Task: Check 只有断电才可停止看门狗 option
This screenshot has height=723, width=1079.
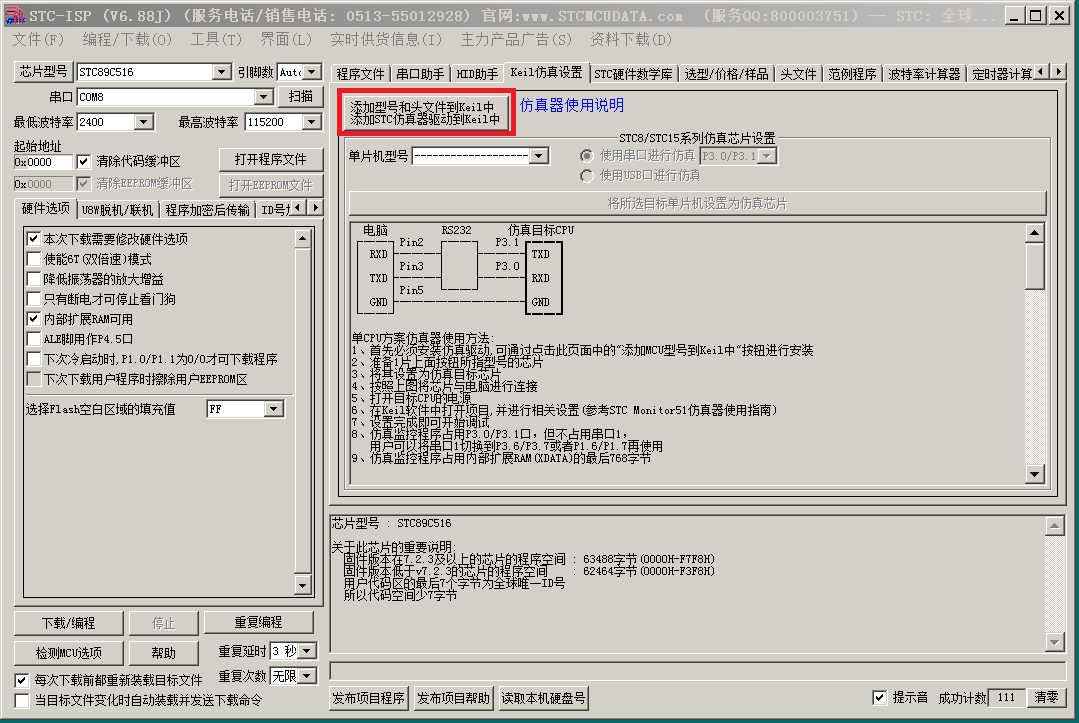Action: 34,299
